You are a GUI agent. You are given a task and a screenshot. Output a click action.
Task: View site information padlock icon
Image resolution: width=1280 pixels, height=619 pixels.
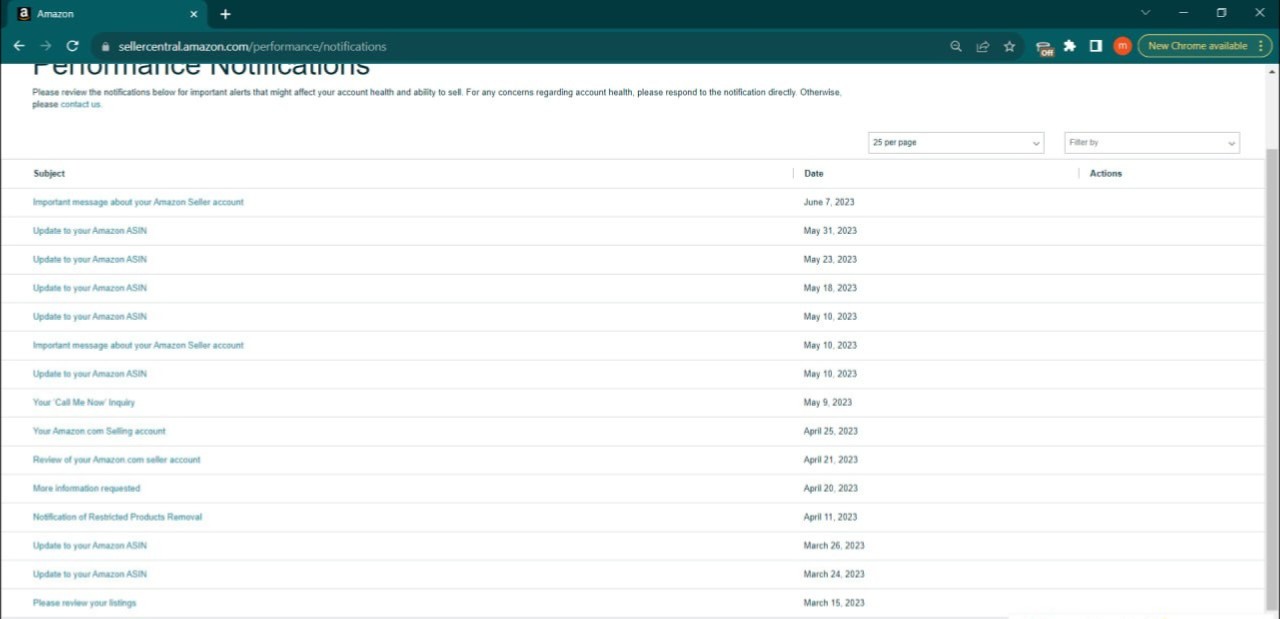pos(105,46)
